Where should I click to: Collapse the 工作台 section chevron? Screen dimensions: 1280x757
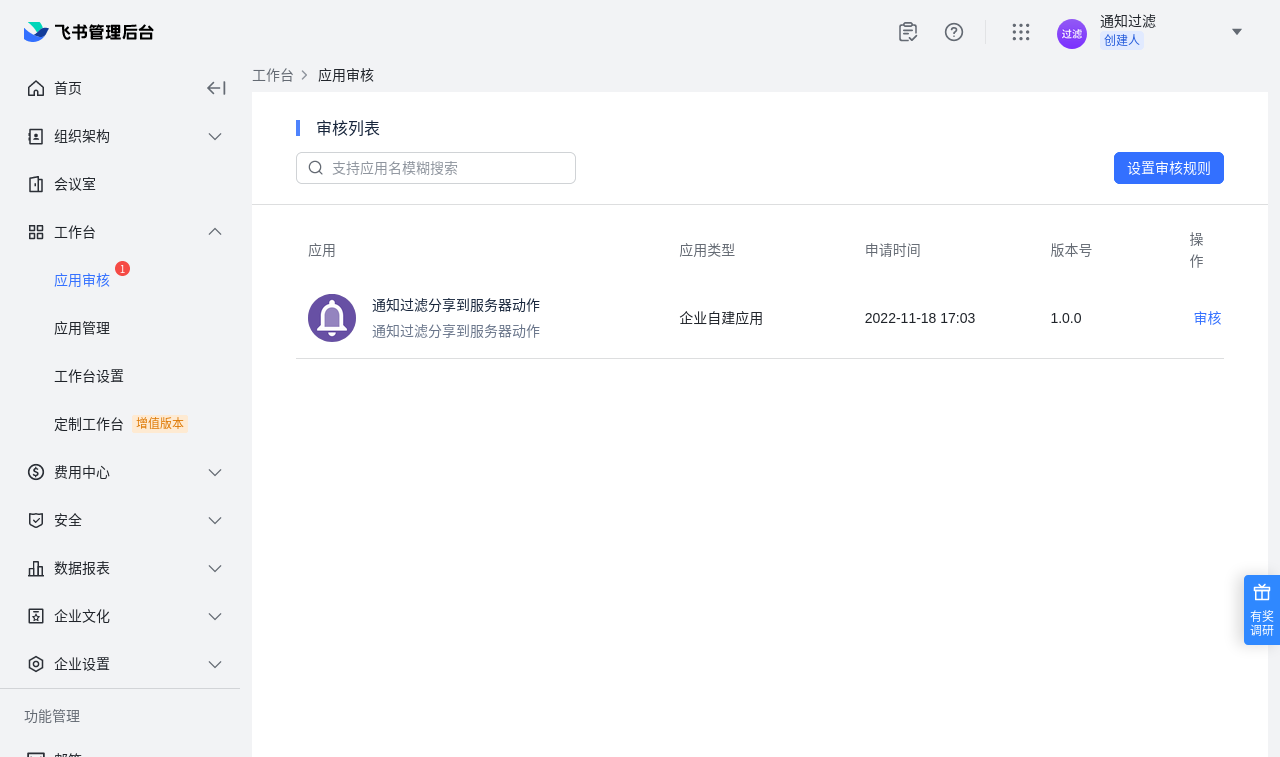pos(215,232)
